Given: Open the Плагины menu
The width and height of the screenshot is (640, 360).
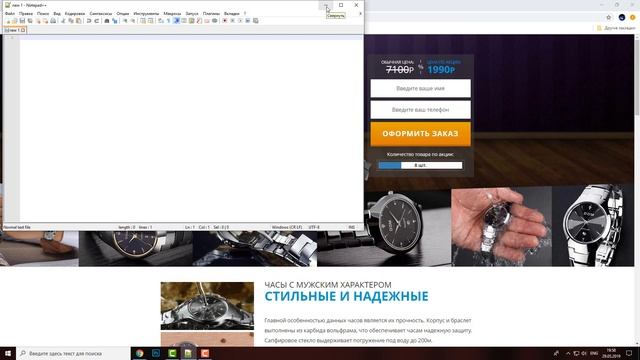Looking at the screenshot, I should click(211, 13).
